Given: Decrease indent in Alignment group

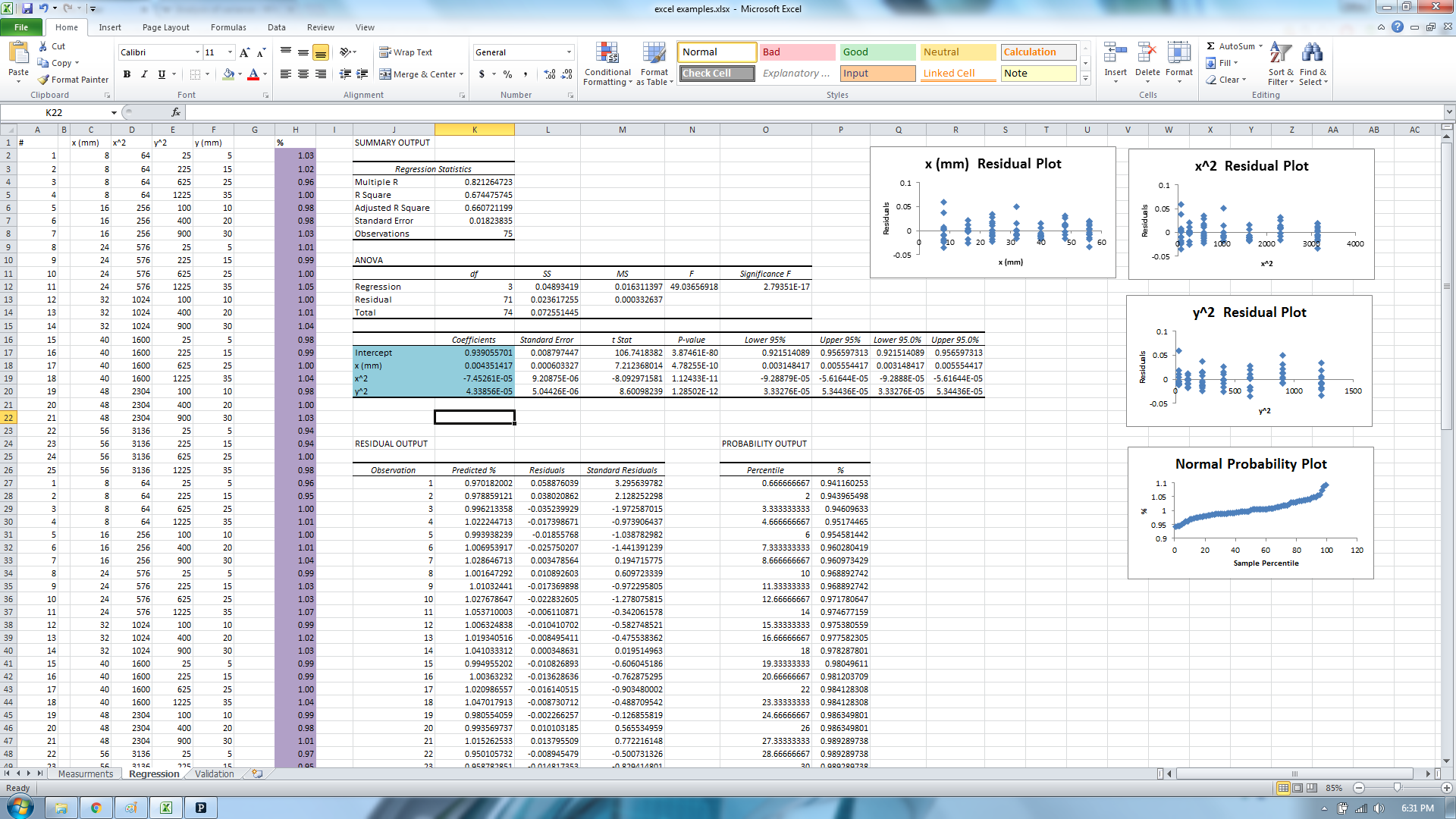Looking at the screenshot, I should click(345, 74).
